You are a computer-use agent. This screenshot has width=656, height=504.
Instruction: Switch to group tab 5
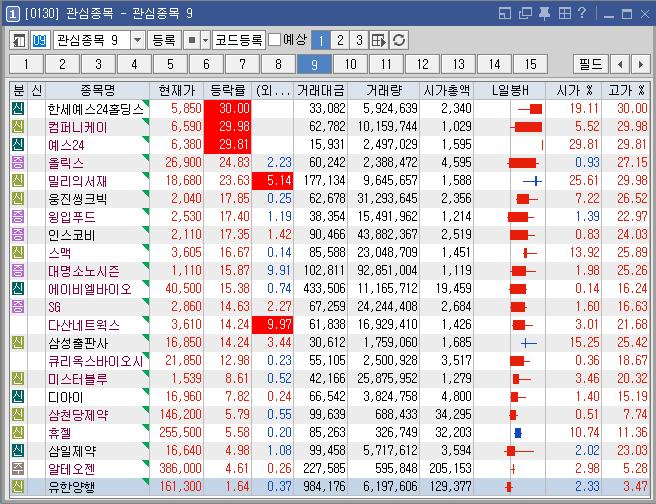pyautogui.click(x=170, y=64)
